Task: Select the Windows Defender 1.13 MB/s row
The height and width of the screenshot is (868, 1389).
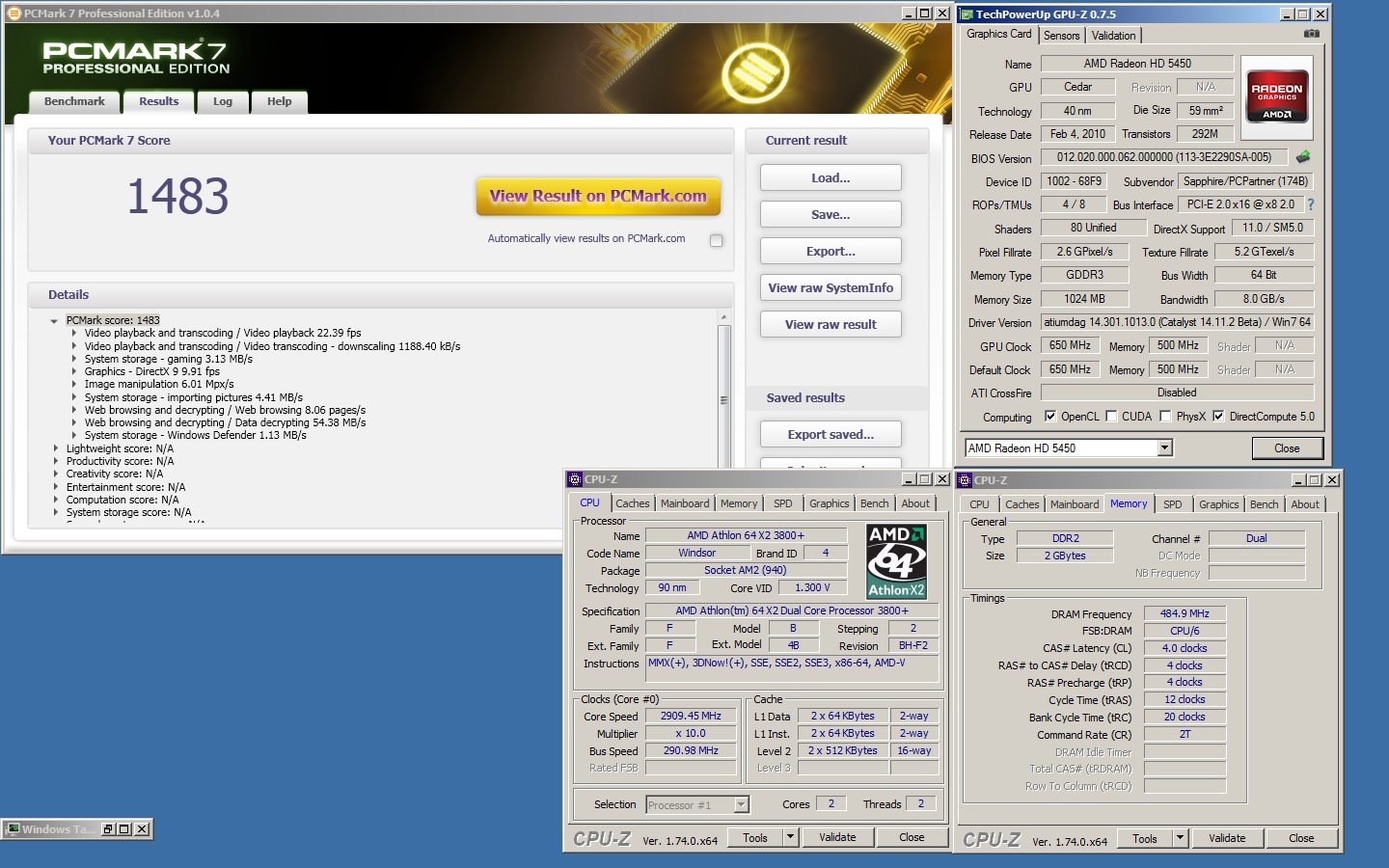Action: point(195,435)
